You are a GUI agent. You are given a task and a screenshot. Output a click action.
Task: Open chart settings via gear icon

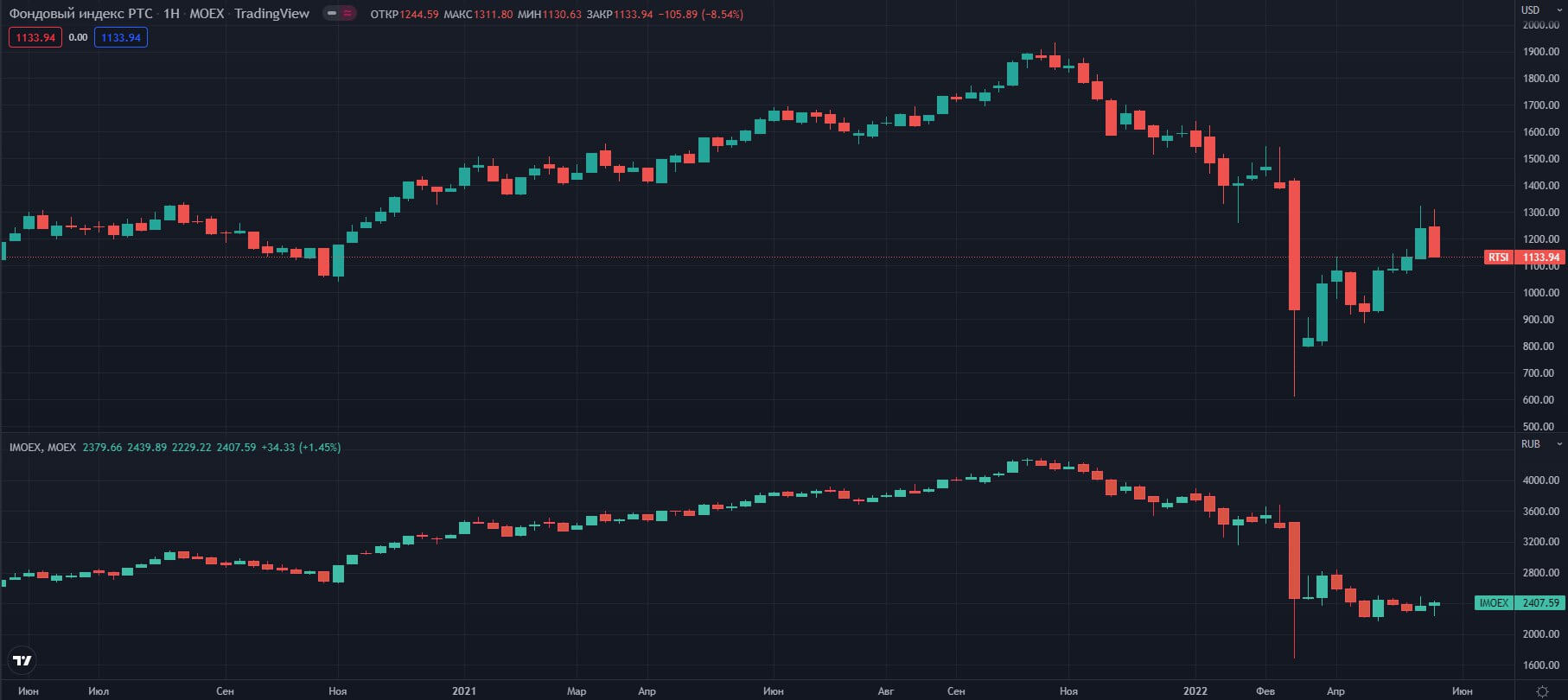tap(1542, 691)
